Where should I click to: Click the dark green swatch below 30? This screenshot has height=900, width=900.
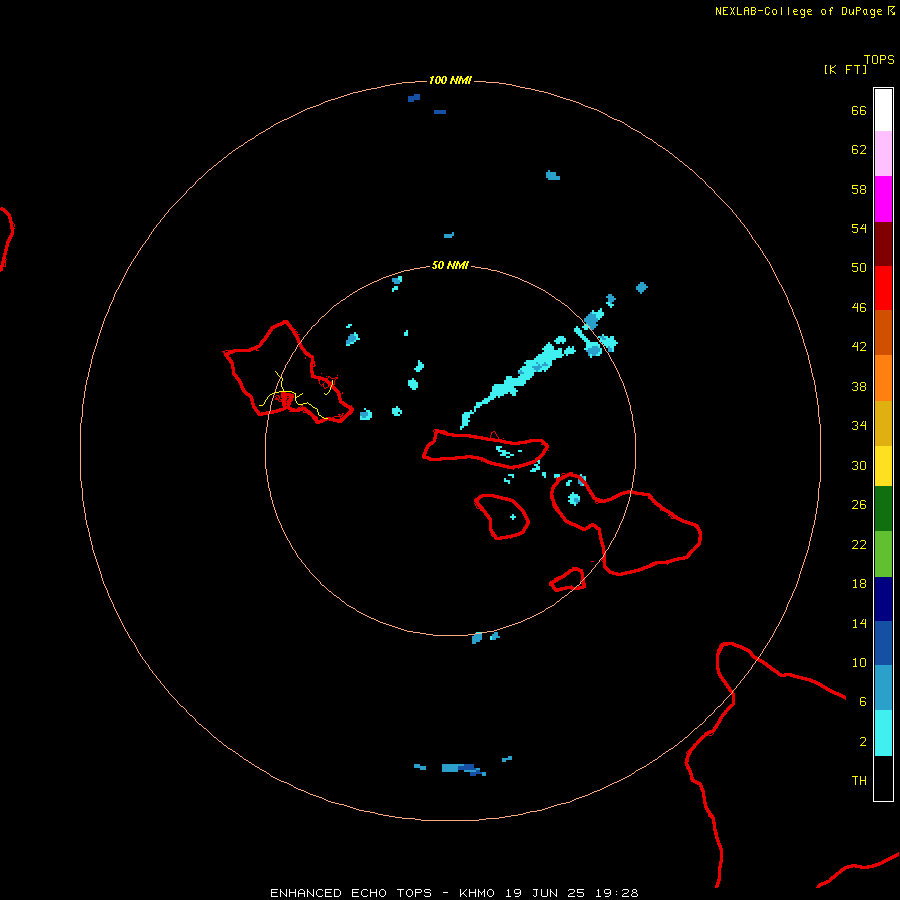tap(883, 509)
